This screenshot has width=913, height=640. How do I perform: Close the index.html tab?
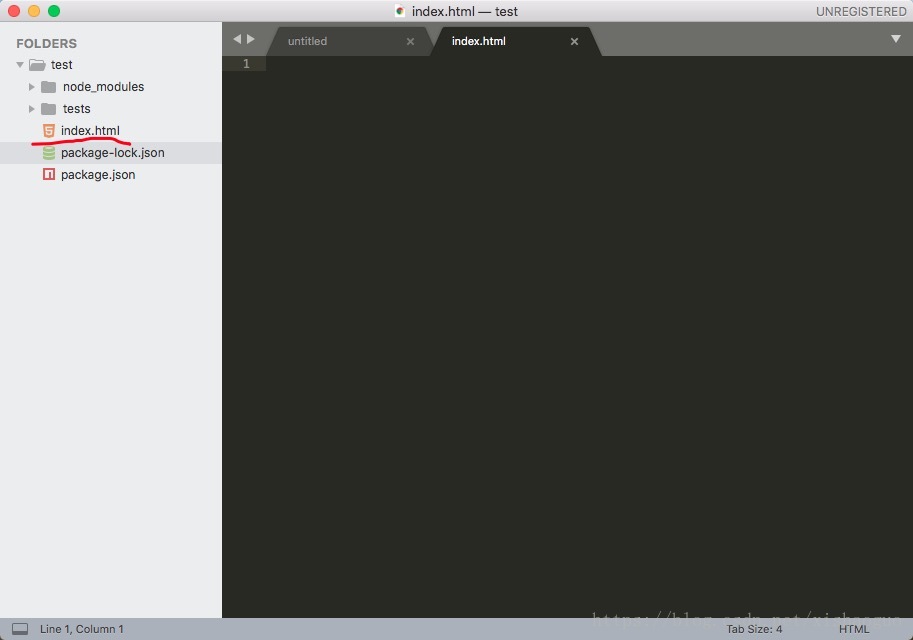click(574, 41)
